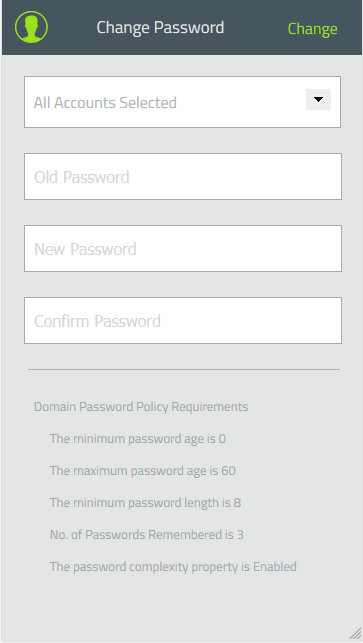This screenshot has height=643, width=363.
Task: Click the horizontal divider above policy list
Action: (x=184, y=369)
